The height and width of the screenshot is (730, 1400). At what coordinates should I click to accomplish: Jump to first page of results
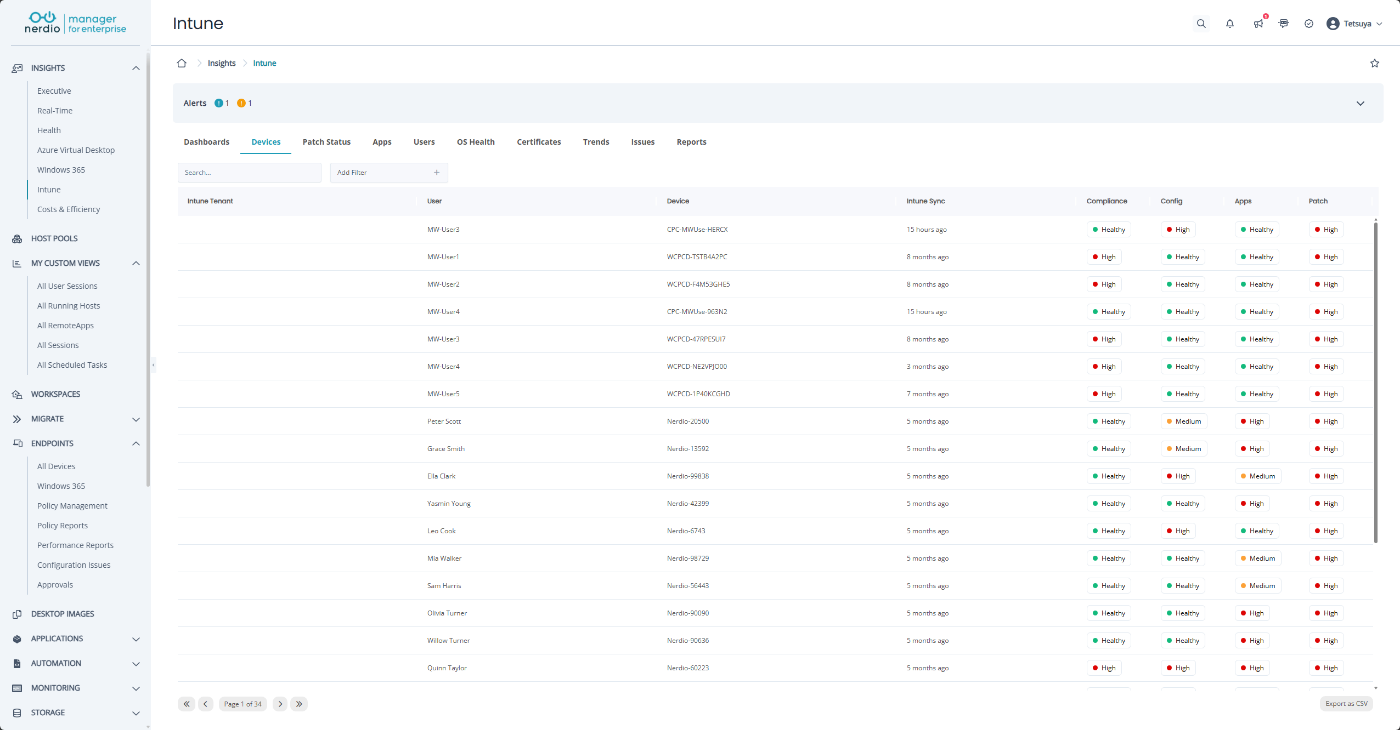point(186,704)
